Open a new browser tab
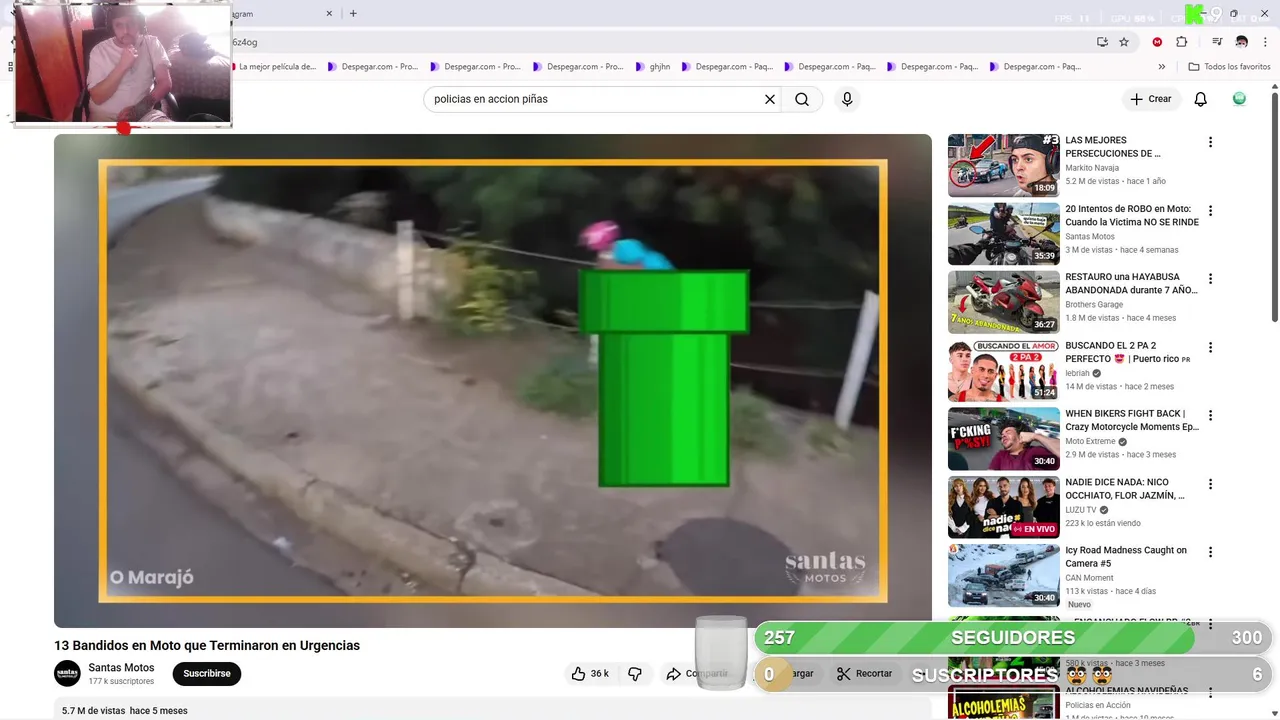1280x720 pixels. [353, 14]
